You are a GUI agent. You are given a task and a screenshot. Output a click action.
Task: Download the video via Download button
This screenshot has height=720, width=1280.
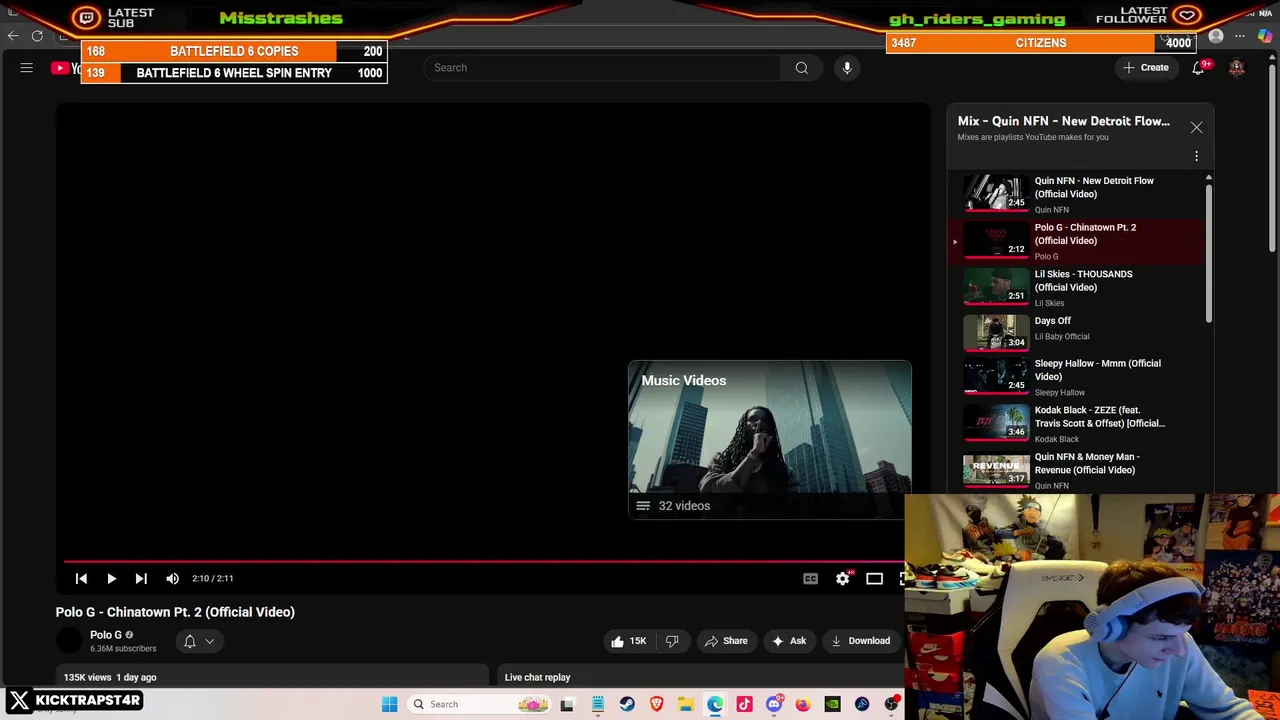point(860,641)
